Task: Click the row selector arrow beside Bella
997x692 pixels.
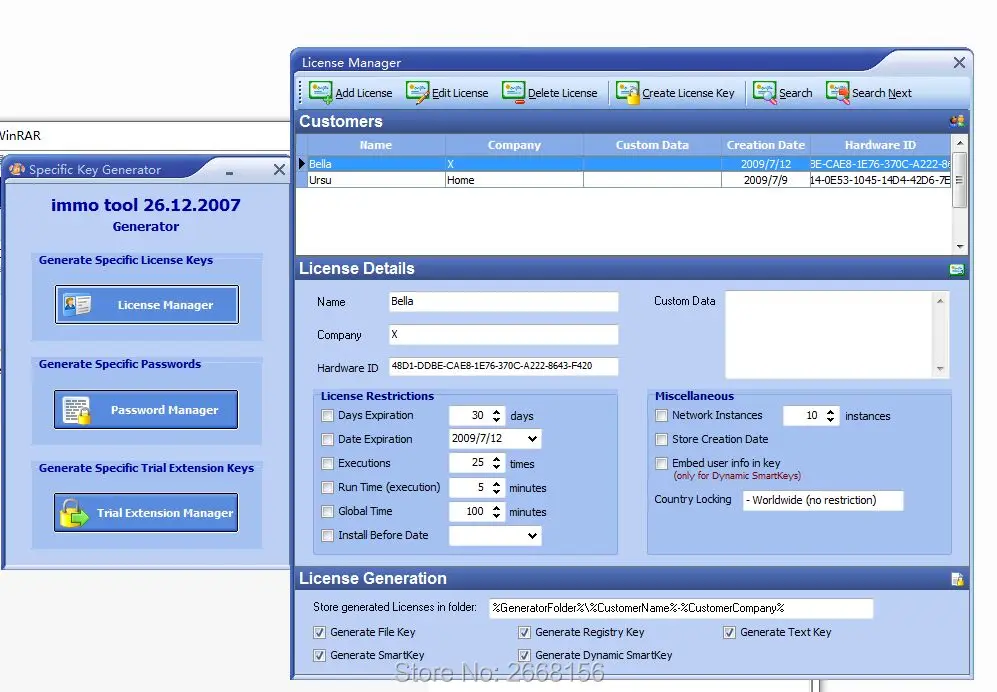Action: click(x=302, y=163)
